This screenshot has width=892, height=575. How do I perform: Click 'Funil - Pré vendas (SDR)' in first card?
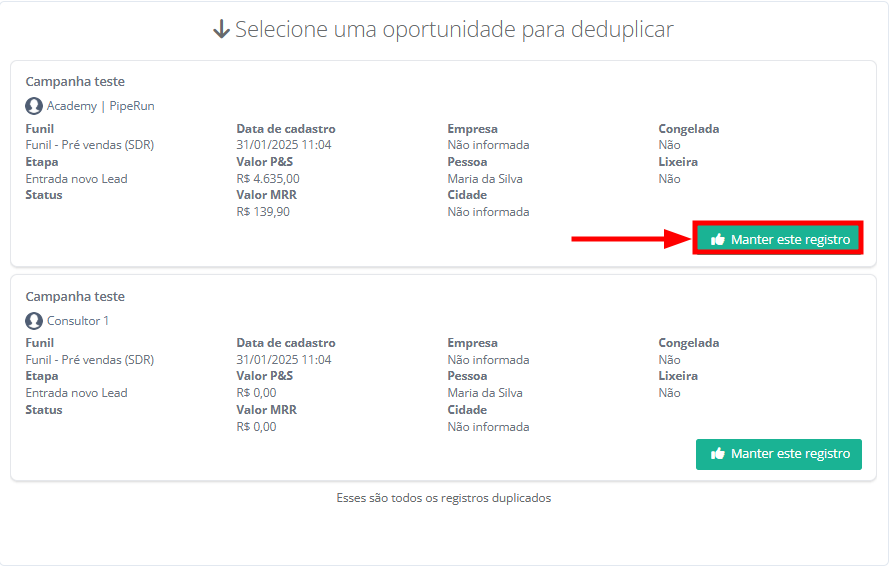pos(90,145)
